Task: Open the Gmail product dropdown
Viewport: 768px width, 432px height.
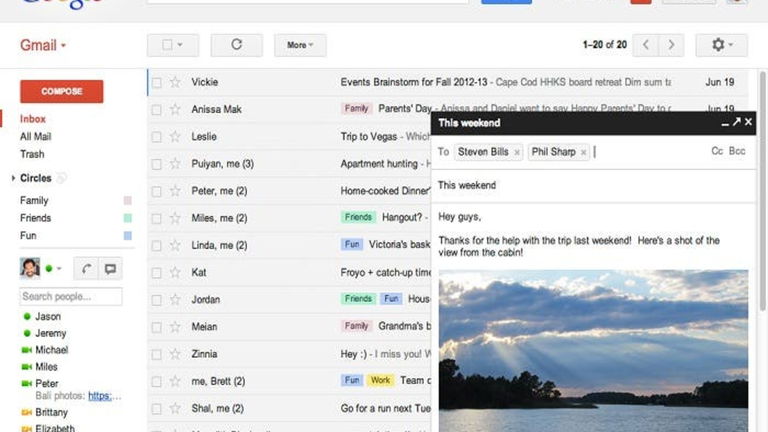Action: (x=43, y=46)
